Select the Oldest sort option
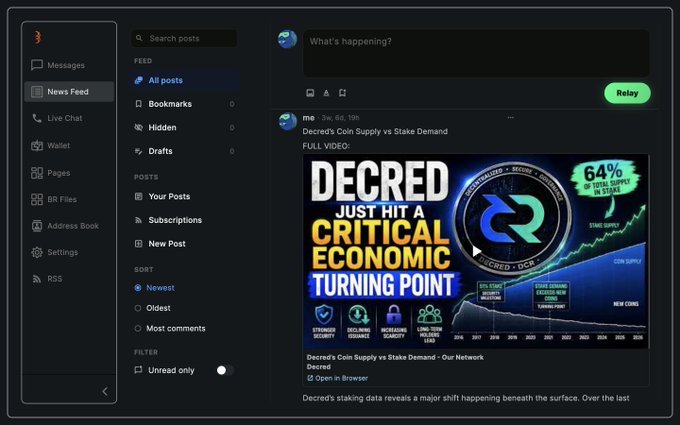Viewport: 680px width, 425px height. coord(153,308)
